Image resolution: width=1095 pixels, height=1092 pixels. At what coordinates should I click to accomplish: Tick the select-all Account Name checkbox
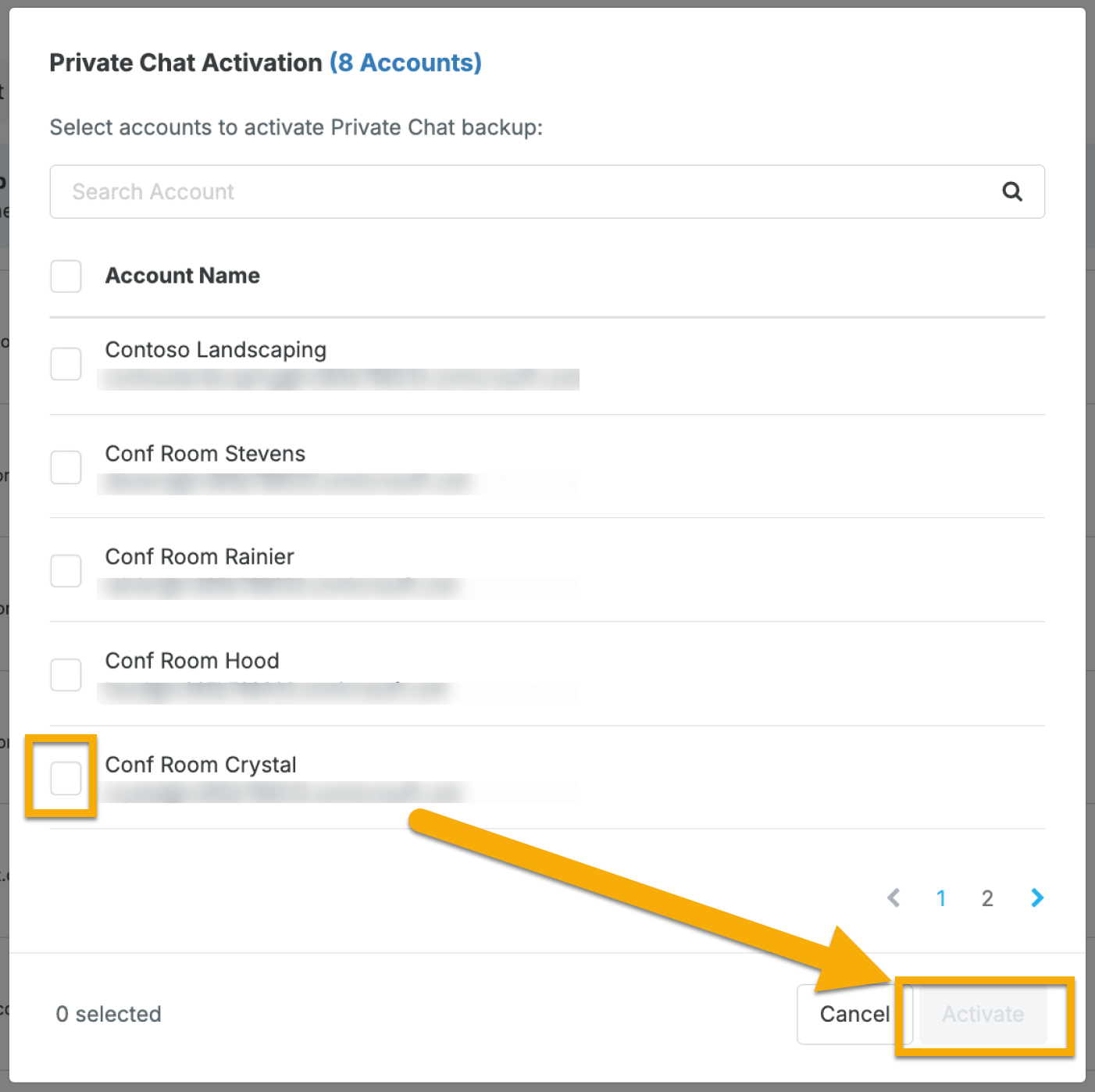[x=66, y=277]
